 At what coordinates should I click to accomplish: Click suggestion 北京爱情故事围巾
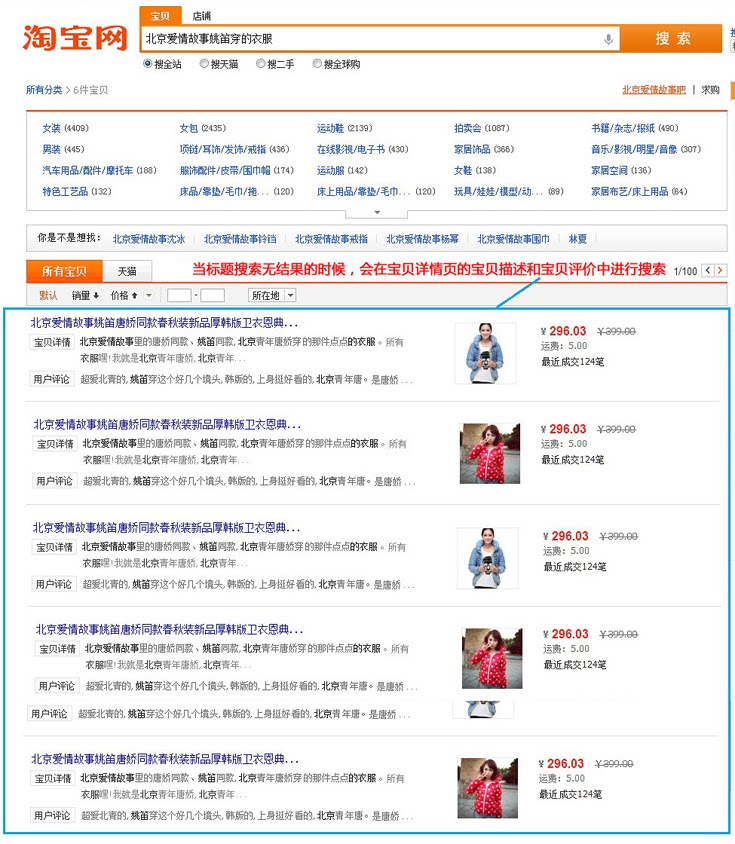tap(513, 239)
